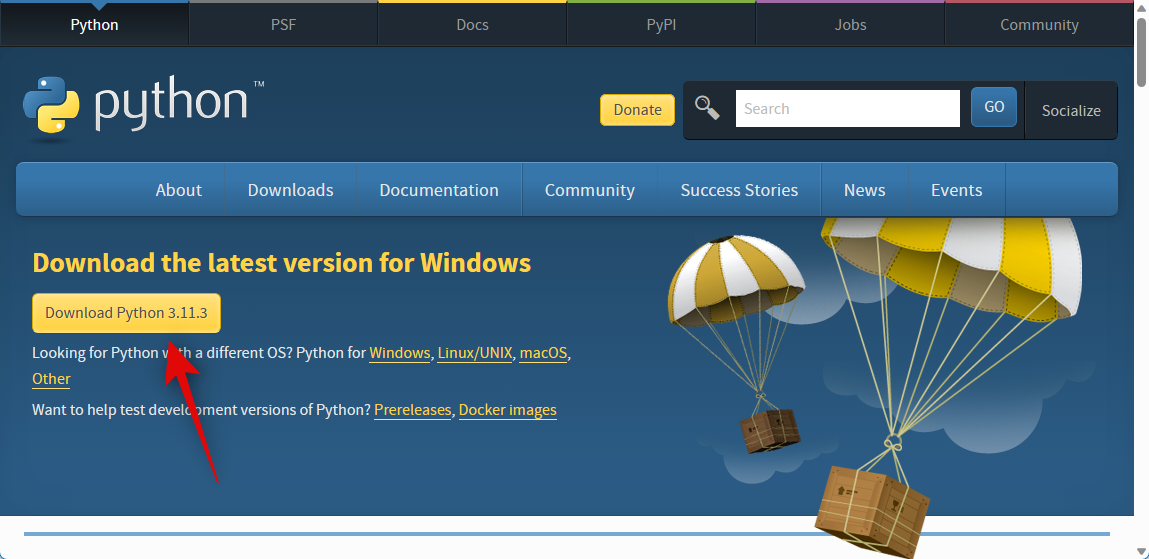Image resolution: width=1149 pixels, height=559 pixels.
Task: Open the Prereleases link
Action: click(413, 410)
